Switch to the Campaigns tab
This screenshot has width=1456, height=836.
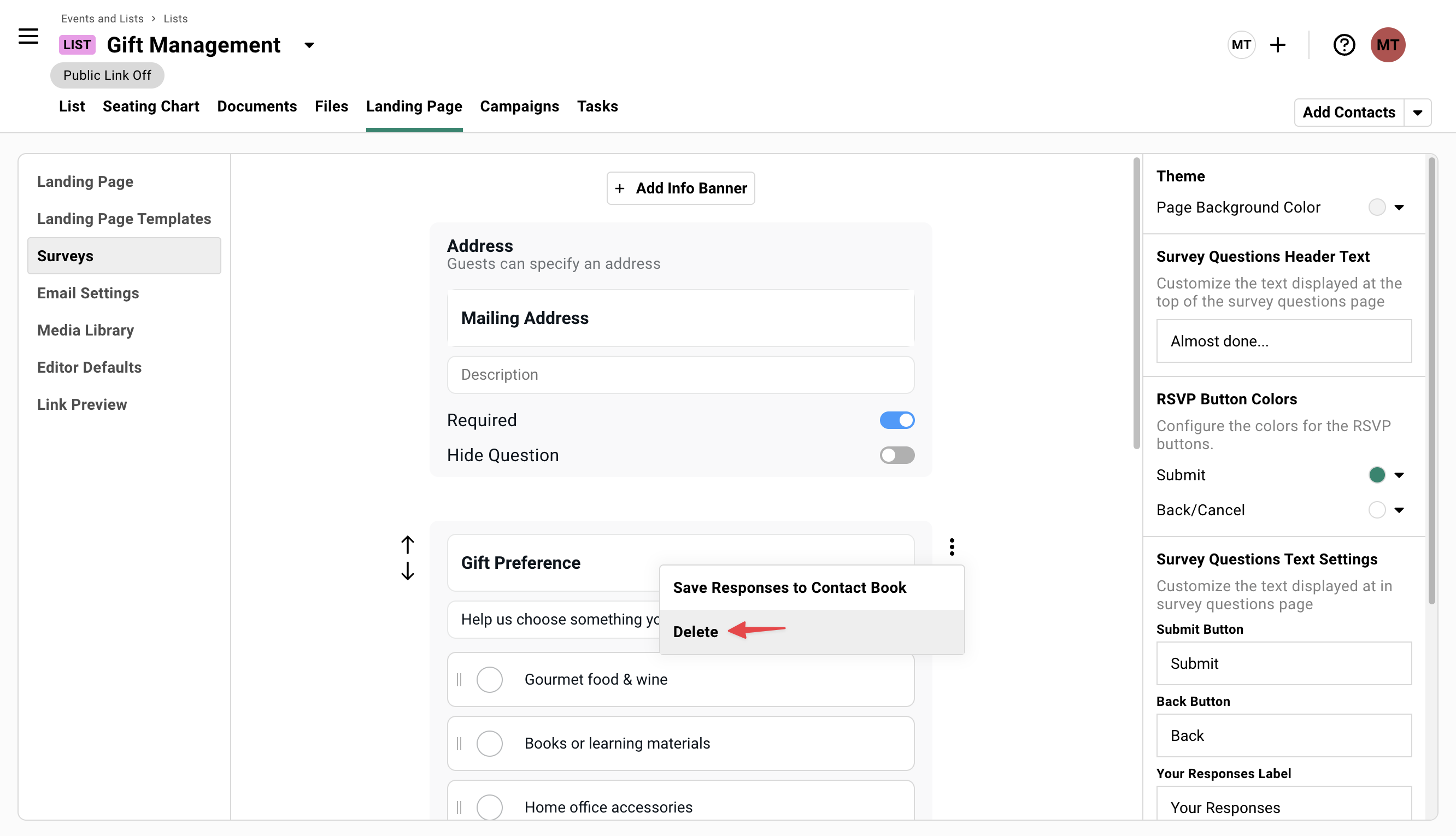[519, 106]
